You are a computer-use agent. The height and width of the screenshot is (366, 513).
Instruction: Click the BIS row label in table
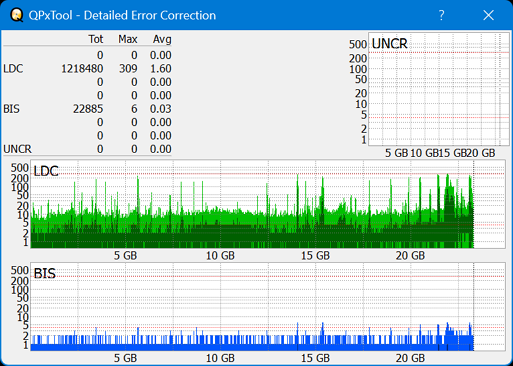pos(12,109)
